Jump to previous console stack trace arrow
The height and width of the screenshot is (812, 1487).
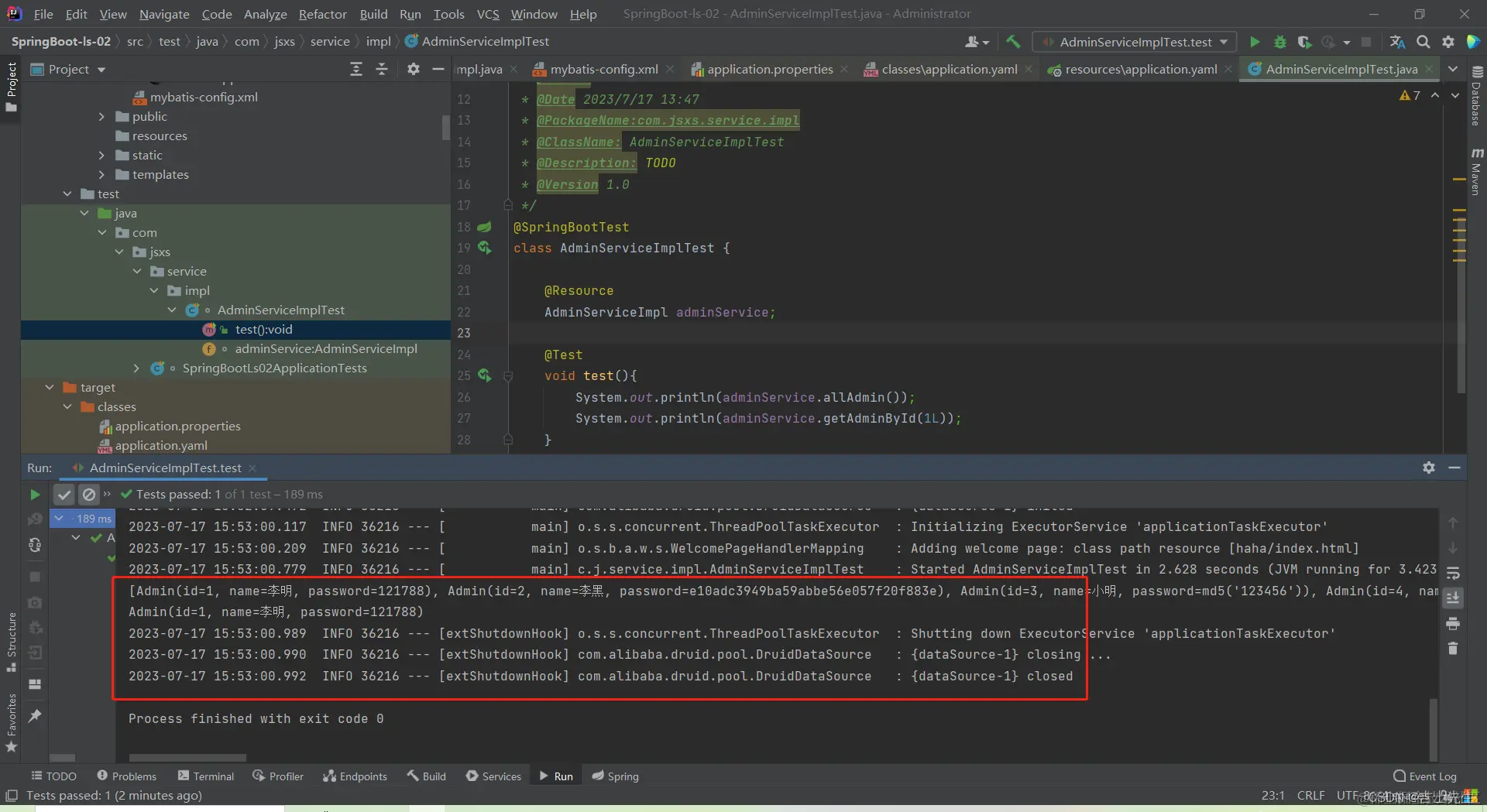(x=1453, y=523)
